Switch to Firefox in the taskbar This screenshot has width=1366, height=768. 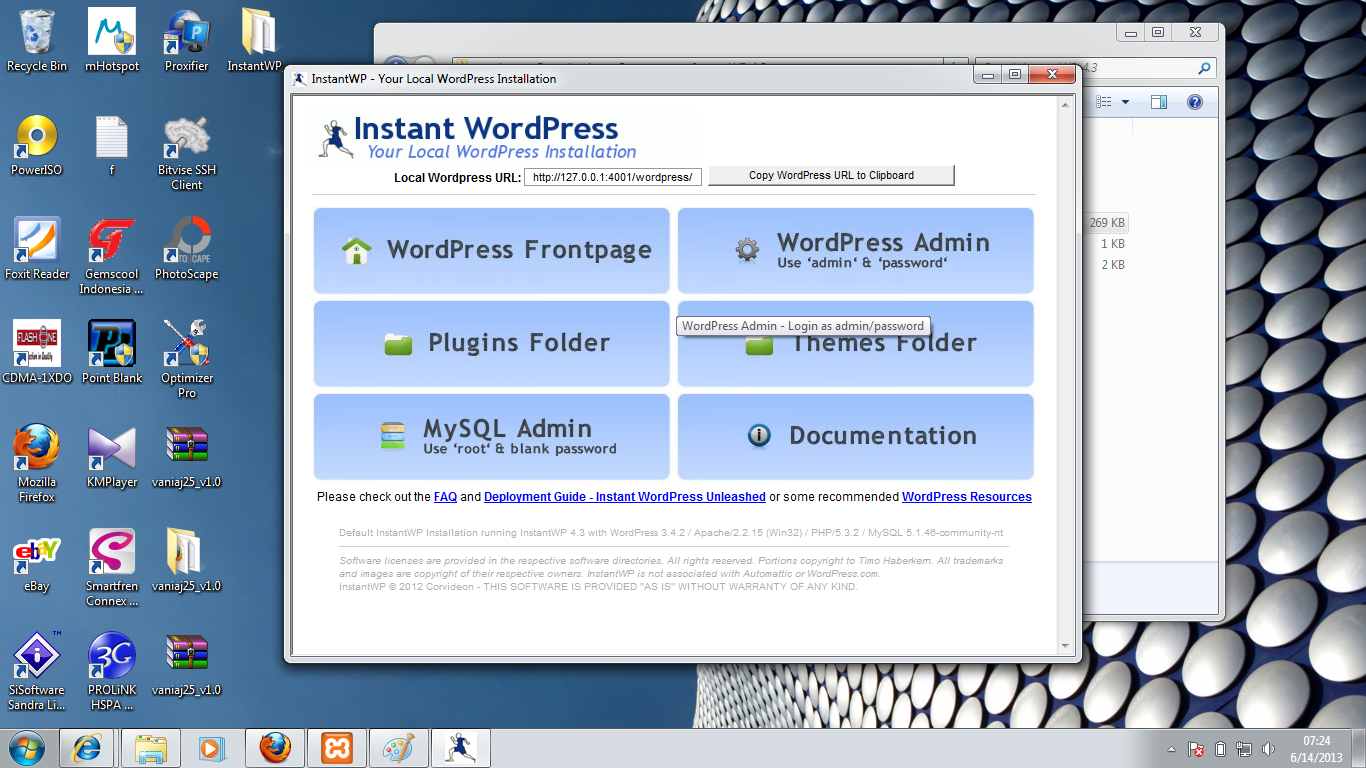point(275,748)
